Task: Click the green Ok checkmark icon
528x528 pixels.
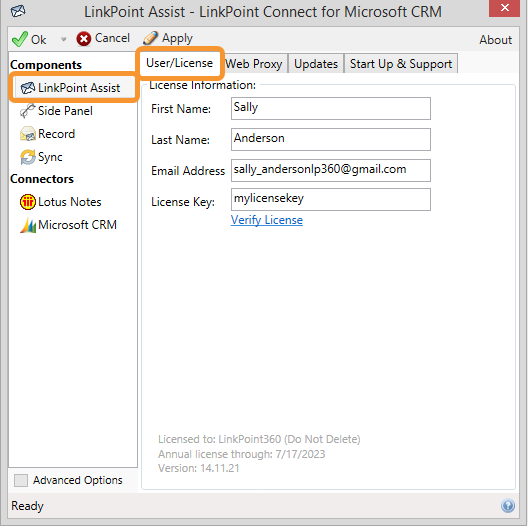Action: click(20, 39)
